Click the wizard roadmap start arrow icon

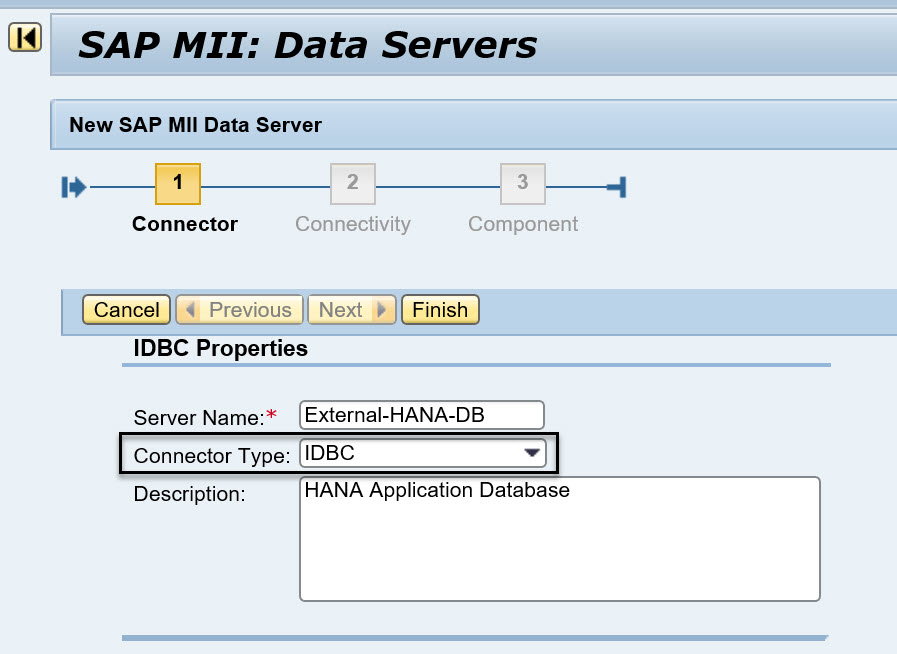click(x=74, y=187)
